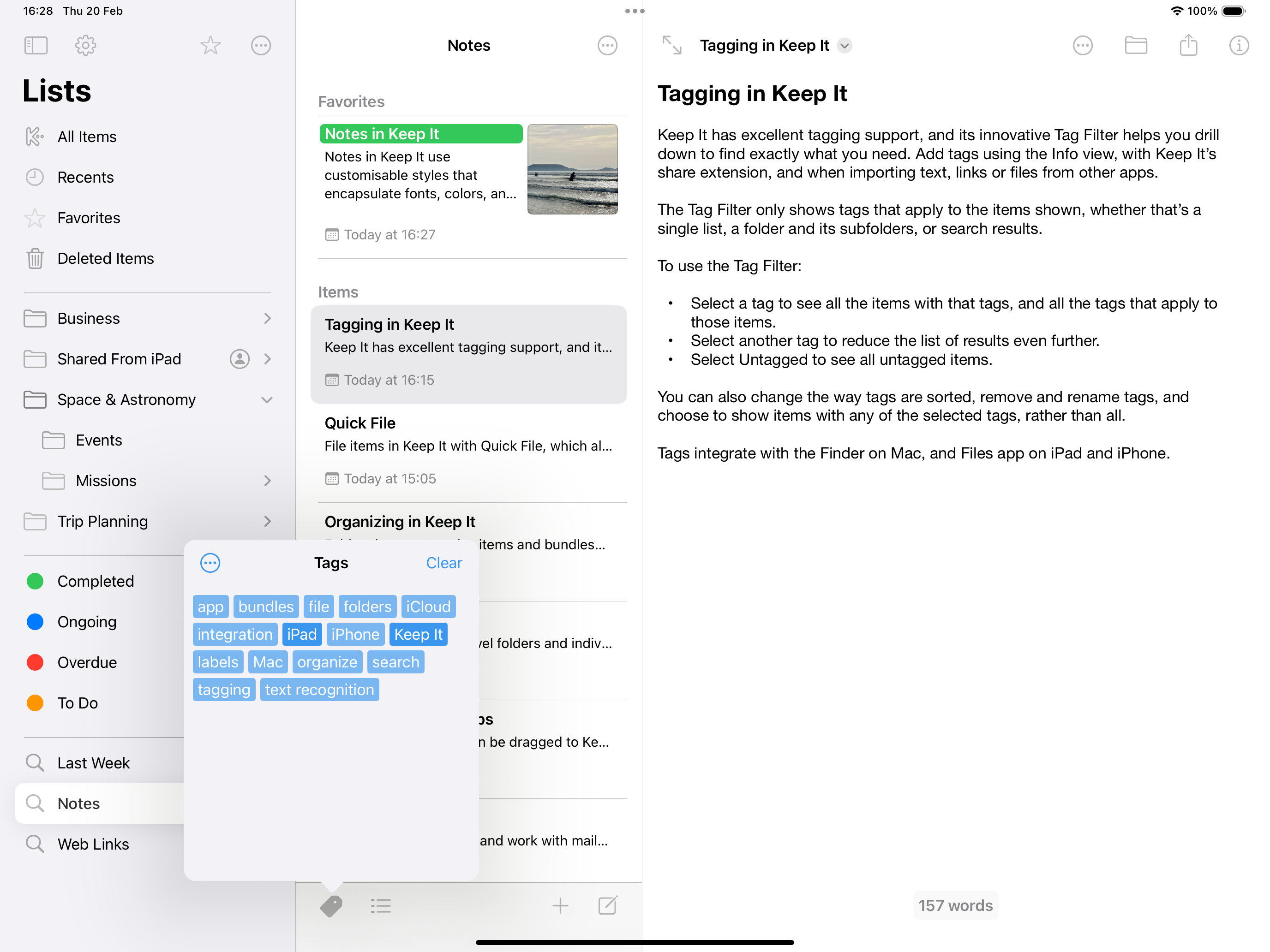Collapse the Space & Astronomy folder
The image size is (1270, 952).
point(266,399)
